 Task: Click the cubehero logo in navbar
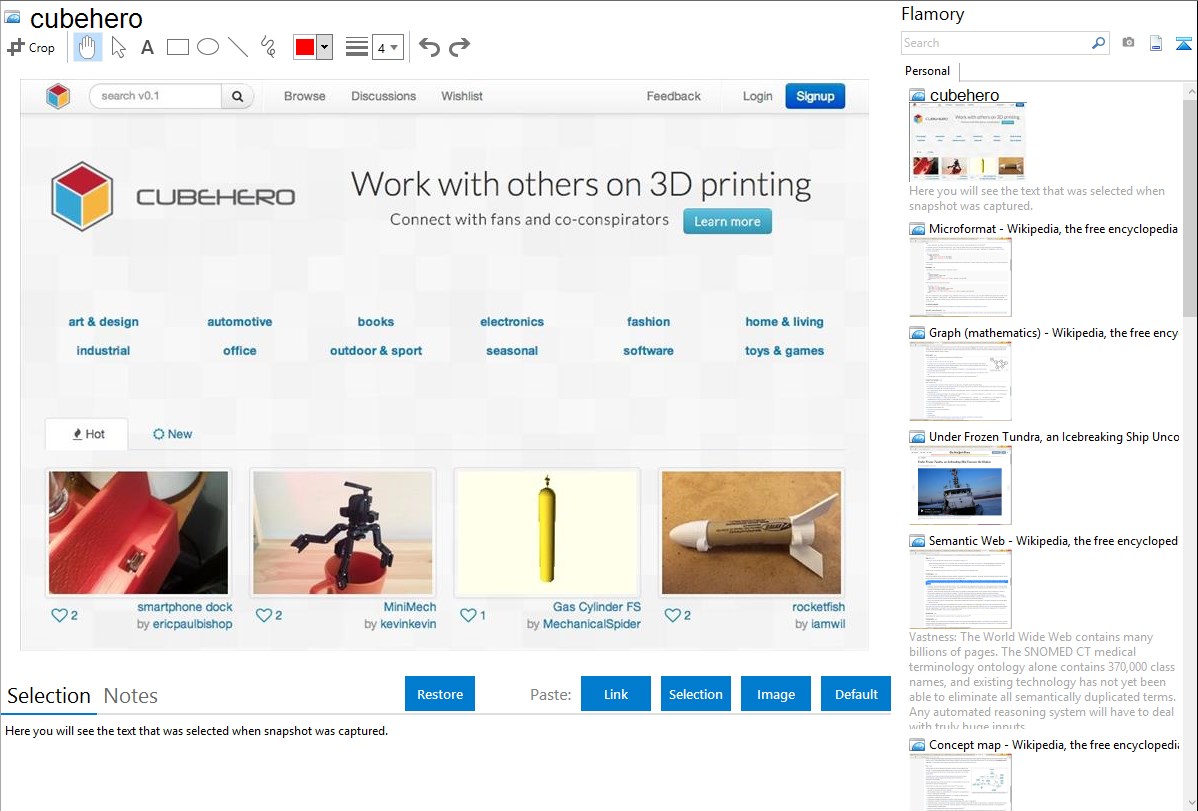tap(58, 96)
